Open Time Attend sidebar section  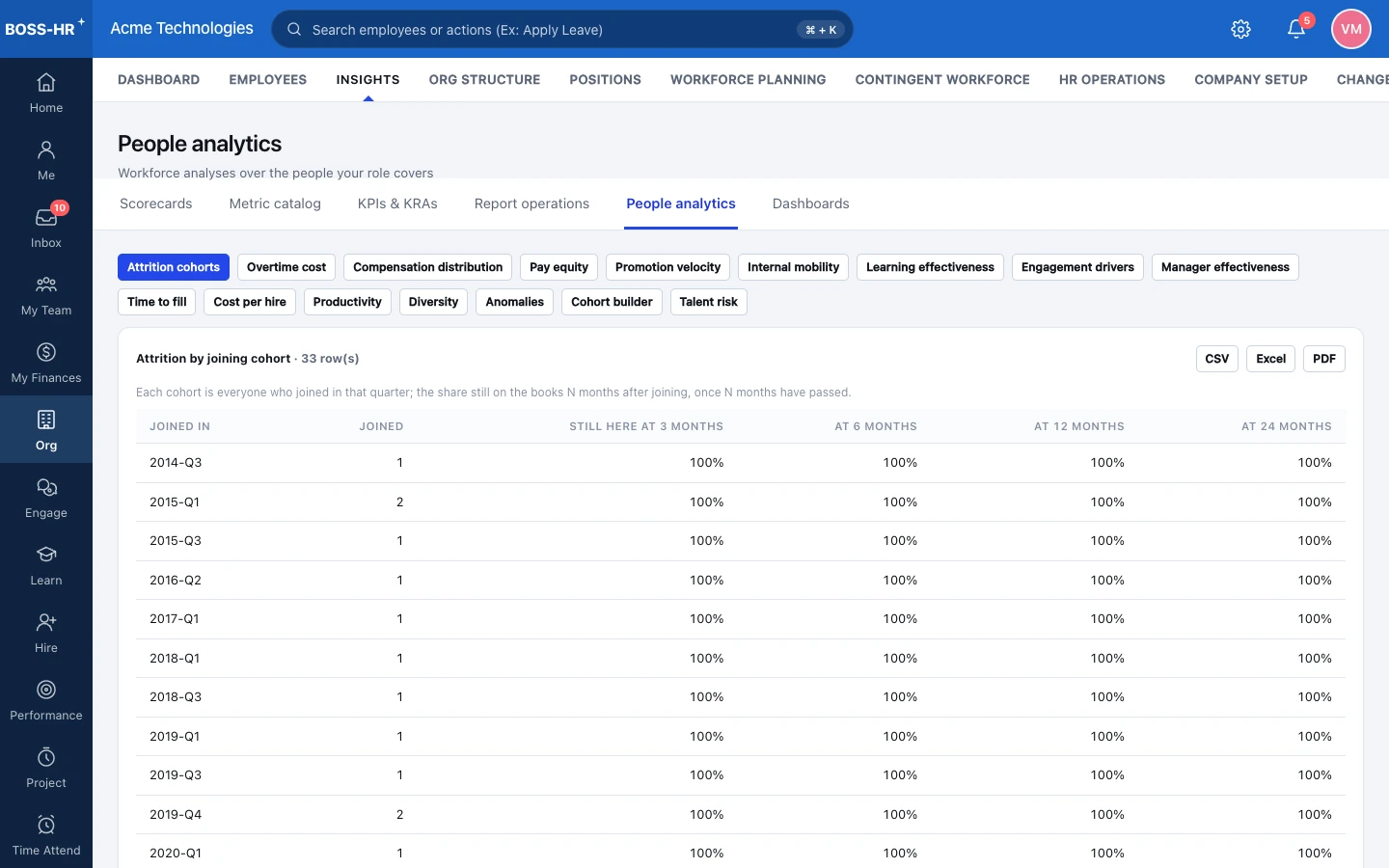point(46,835)
